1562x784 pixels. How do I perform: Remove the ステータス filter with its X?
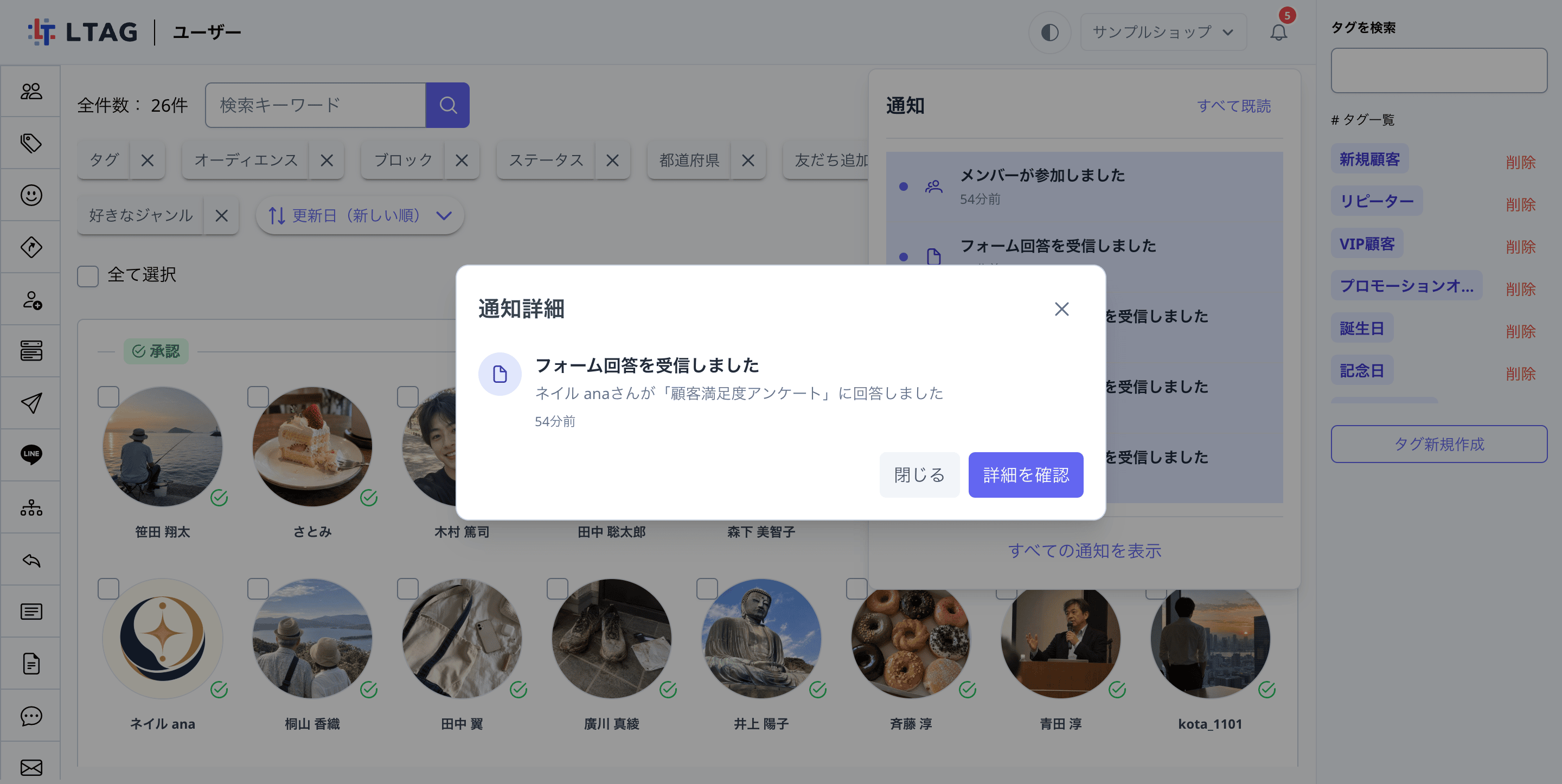pyautogui.click(x=612, y=160)
